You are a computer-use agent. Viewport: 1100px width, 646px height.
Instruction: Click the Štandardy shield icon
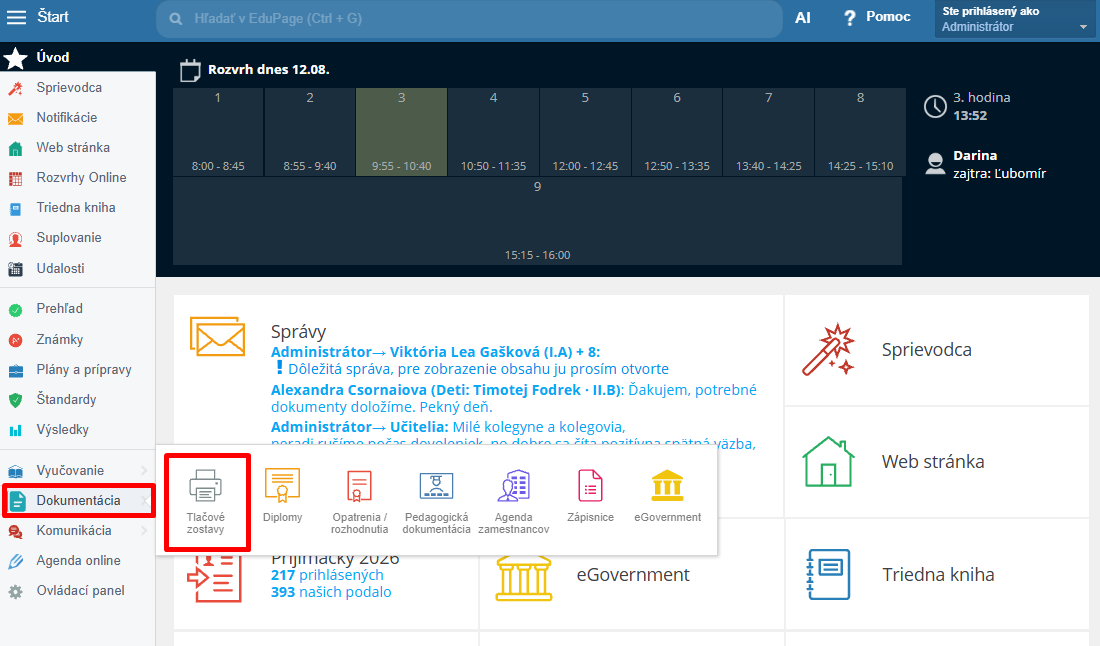point(15,401)
